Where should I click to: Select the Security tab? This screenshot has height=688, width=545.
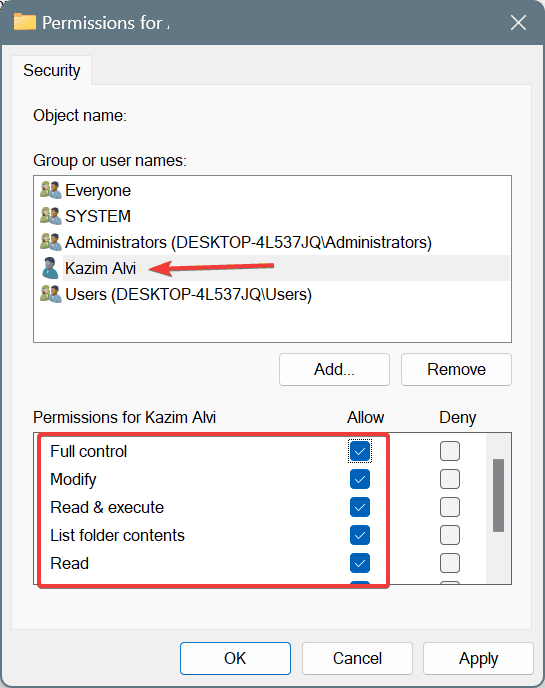(52, 70)
